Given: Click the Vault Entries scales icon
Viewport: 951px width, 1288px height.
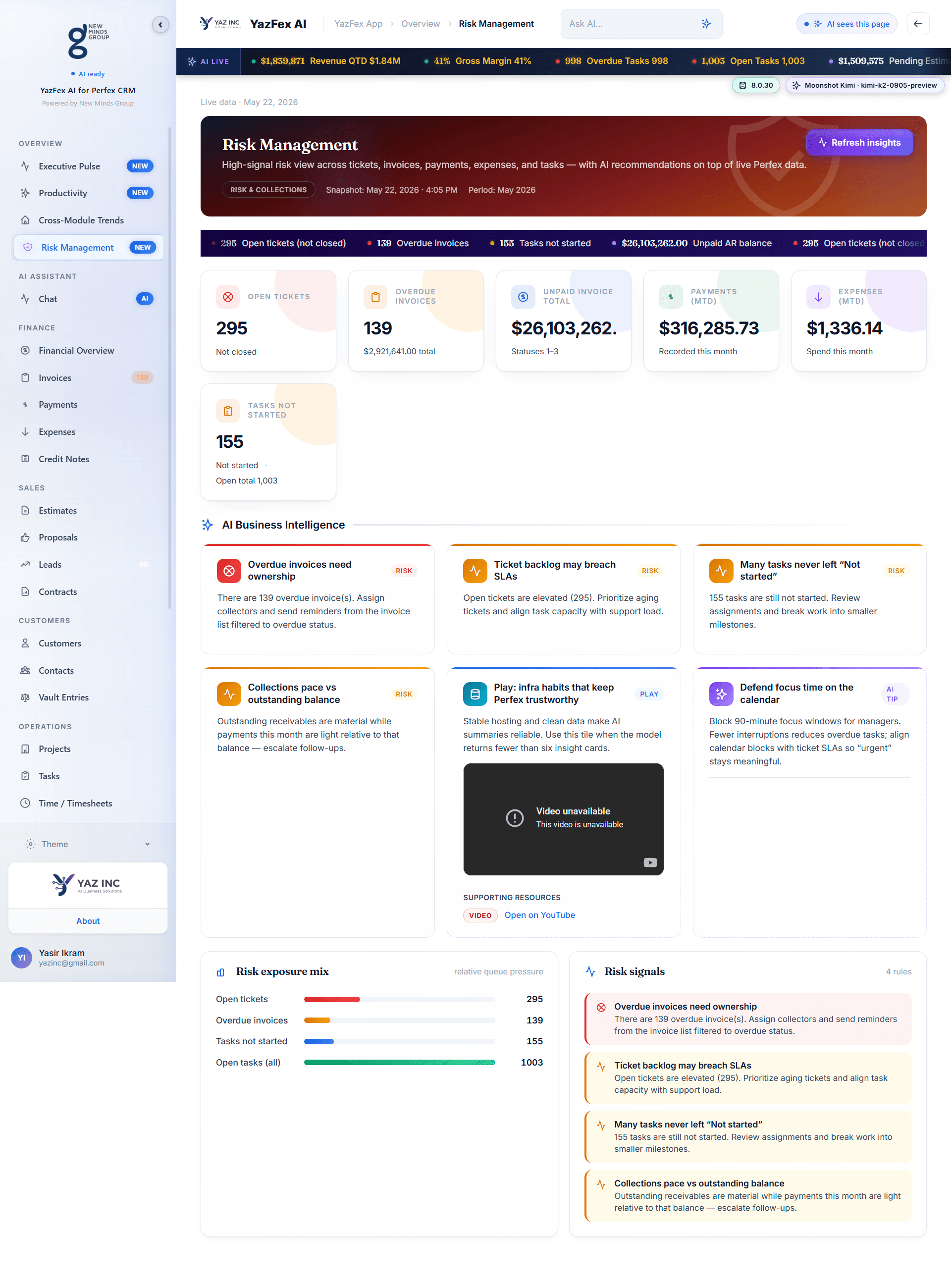Looking at the screenshot, I should (25, 698).
